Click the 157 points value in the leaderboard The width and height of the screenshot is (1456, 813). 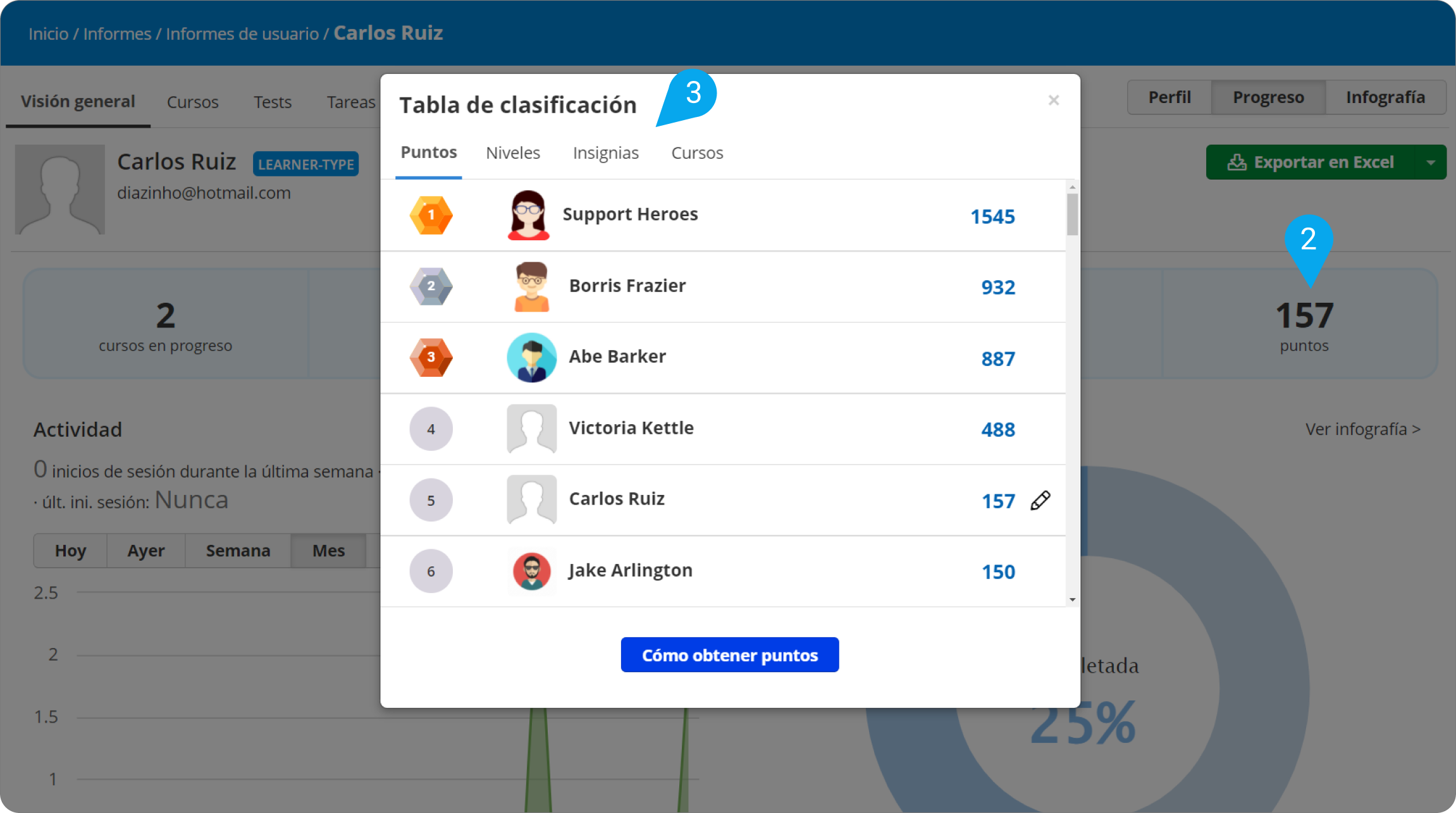tap(998, 501)
